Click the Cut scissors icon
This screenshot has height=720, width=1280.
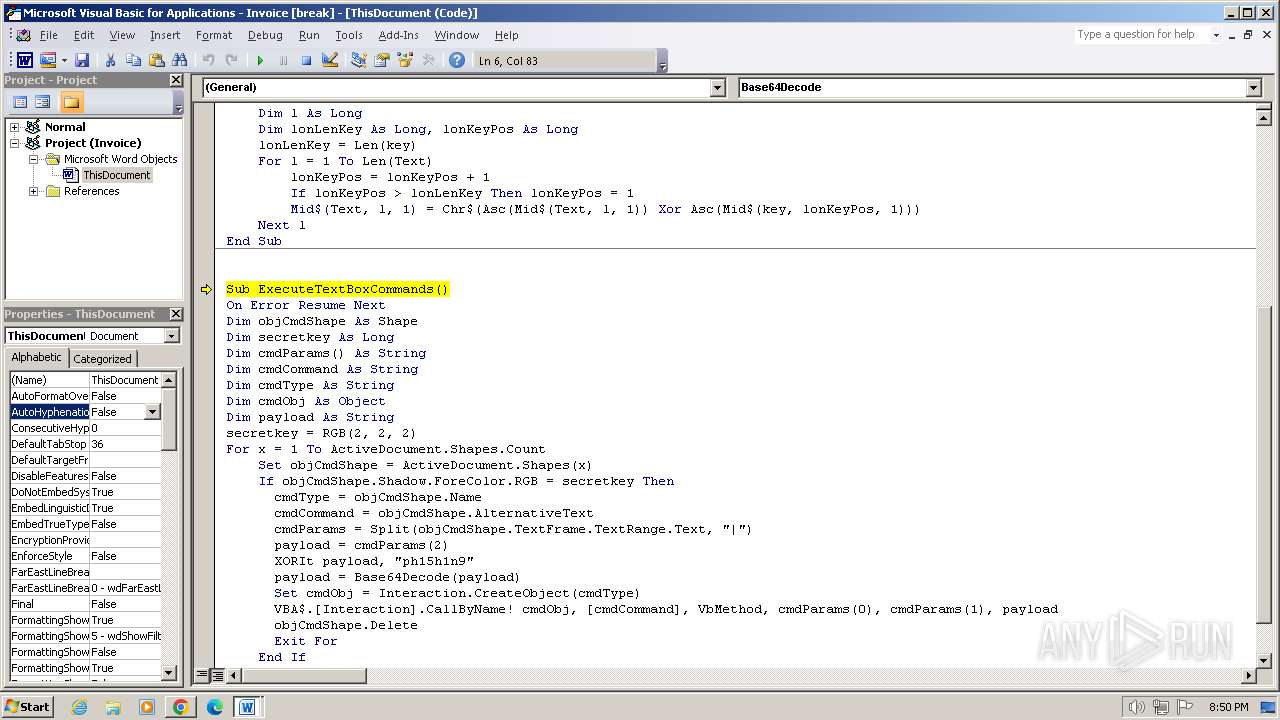110,61
